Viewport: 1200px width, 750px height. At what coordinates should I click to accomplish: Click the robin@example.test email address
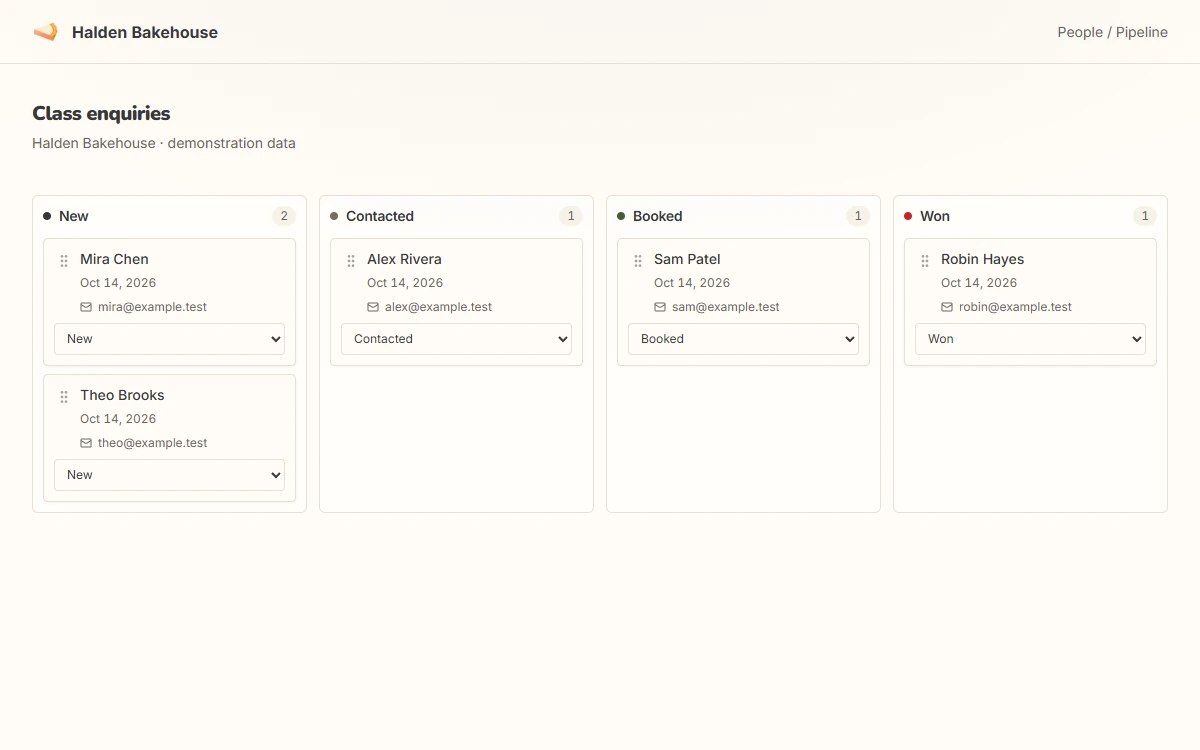(x=1015, y=307)
